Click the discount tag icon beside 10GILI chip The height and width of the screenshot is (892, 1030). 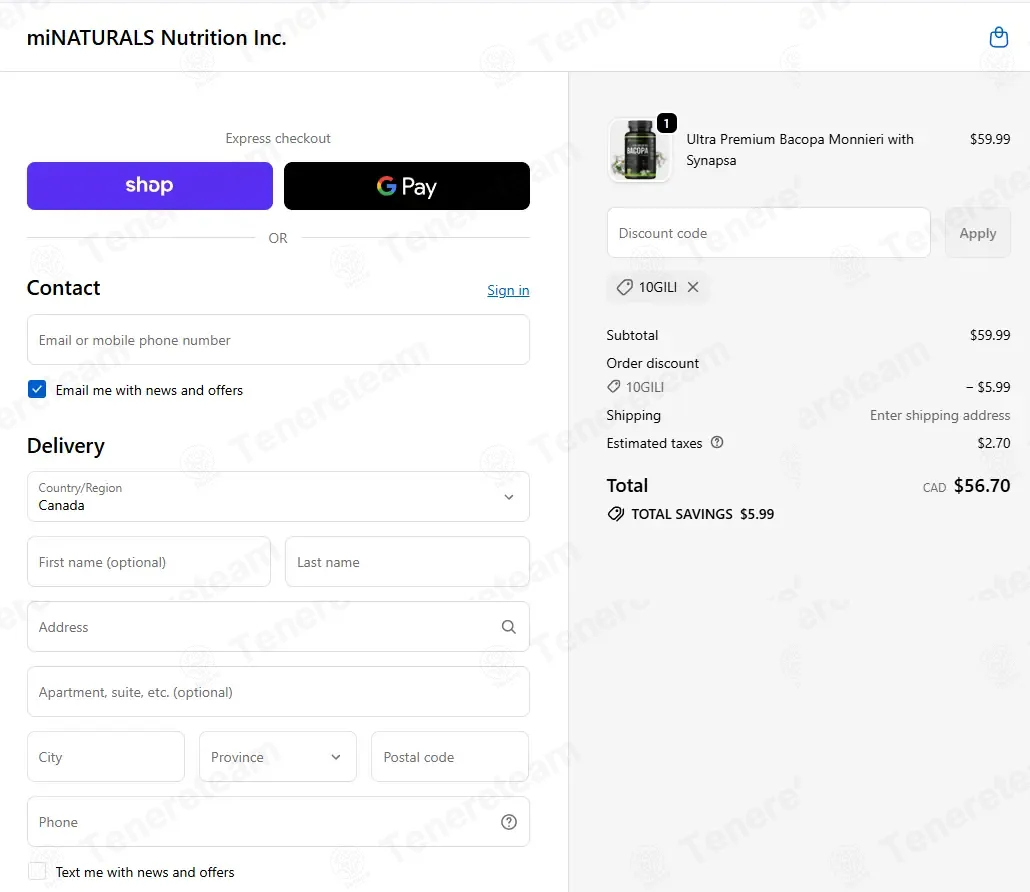tap(624, 287)
